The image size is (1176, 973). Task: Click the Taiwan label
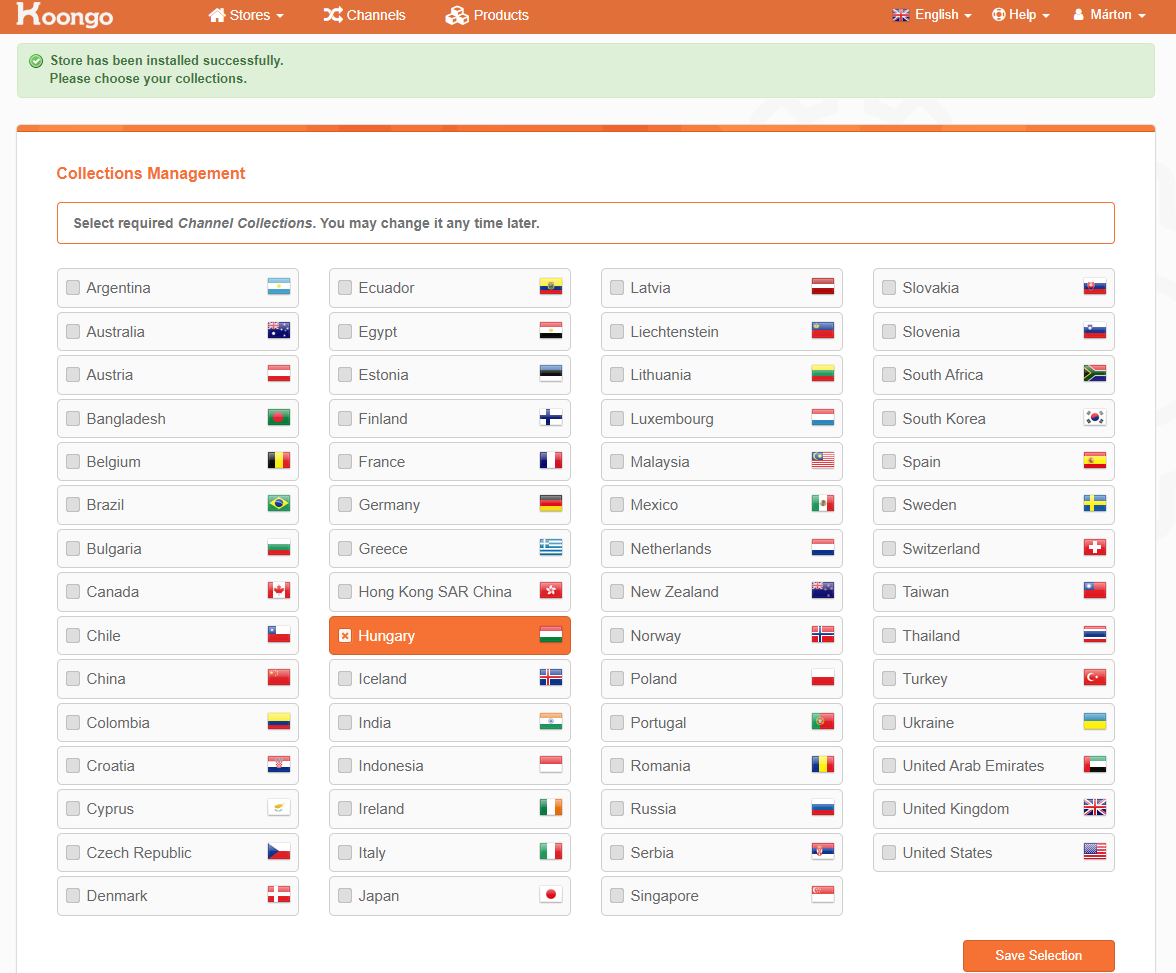point(926,592)
